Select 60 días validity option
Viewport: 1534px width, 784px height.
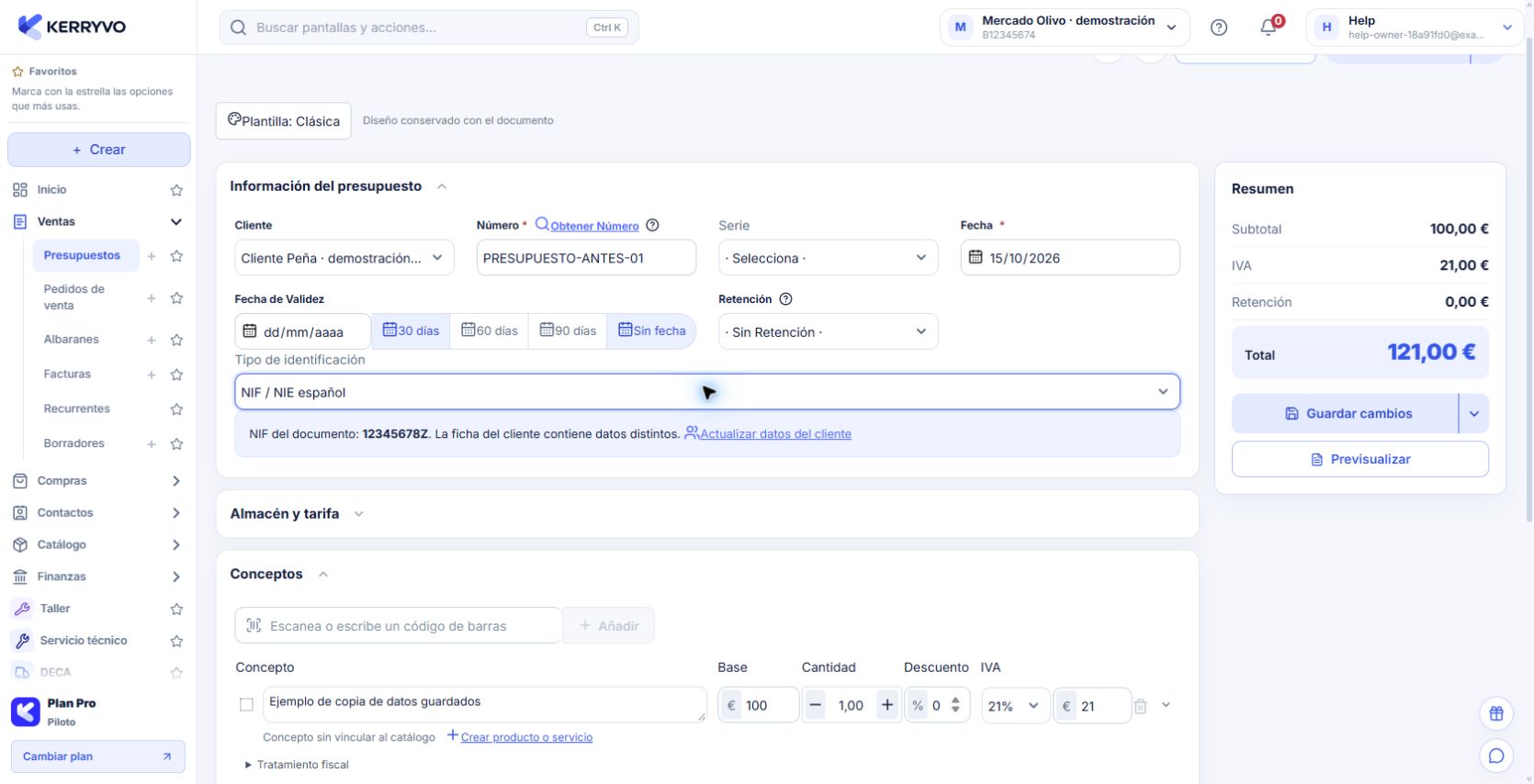pyautogui.click(x=489, y=330)
